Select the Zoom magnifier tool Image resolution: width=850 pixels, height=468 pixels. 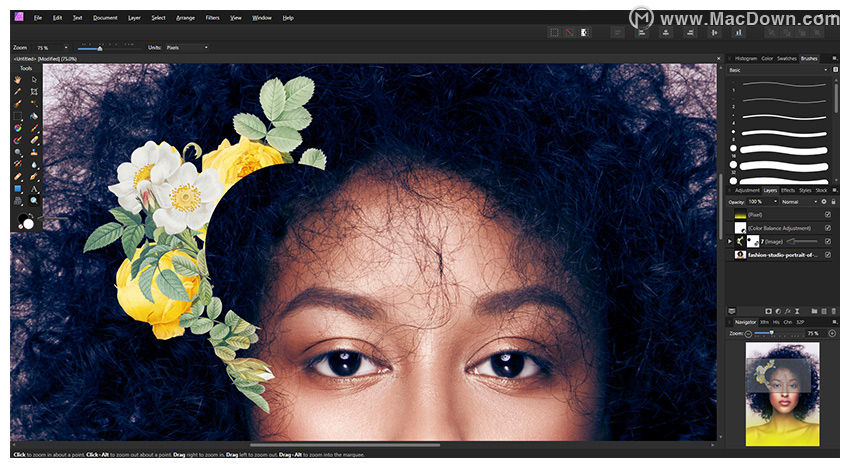pyautogui.click(x=34, y=201)
